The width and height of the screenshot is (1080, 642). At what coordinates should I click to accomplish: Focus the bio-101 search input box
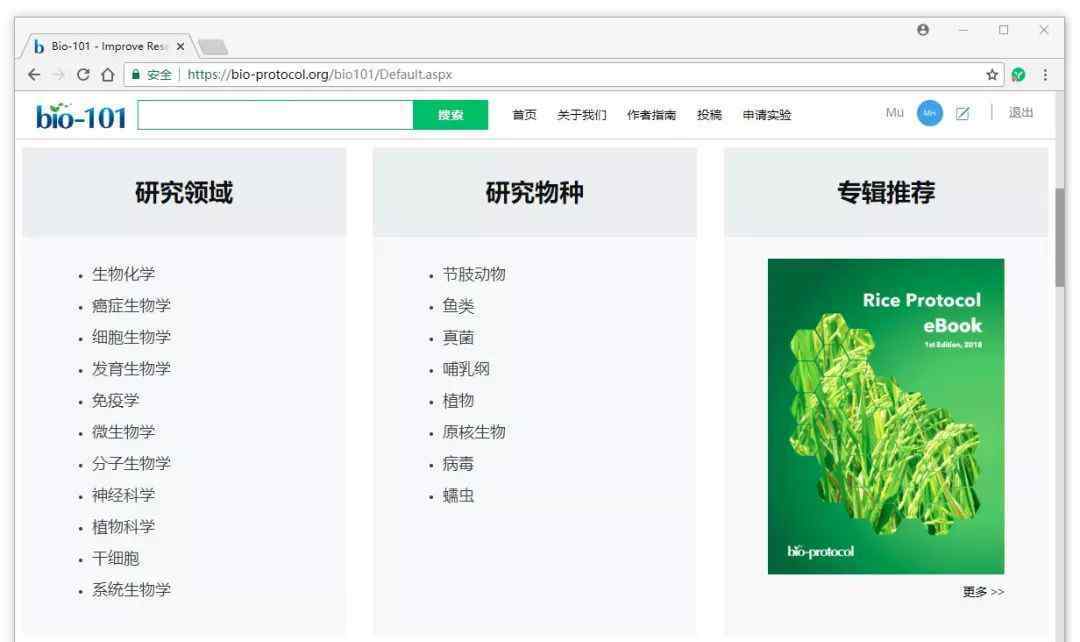point(276,115)
